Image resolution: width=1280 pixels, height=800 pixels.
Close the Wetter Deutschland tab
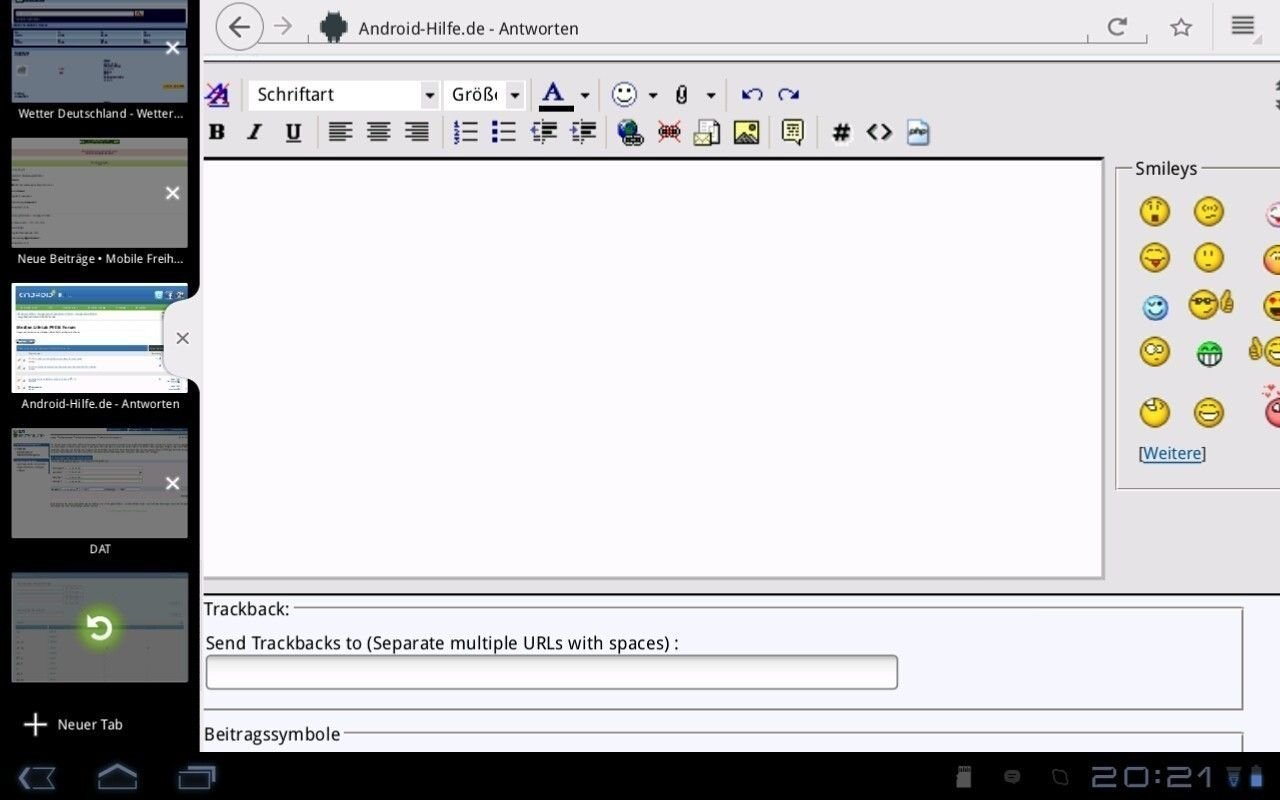[173, 48]
